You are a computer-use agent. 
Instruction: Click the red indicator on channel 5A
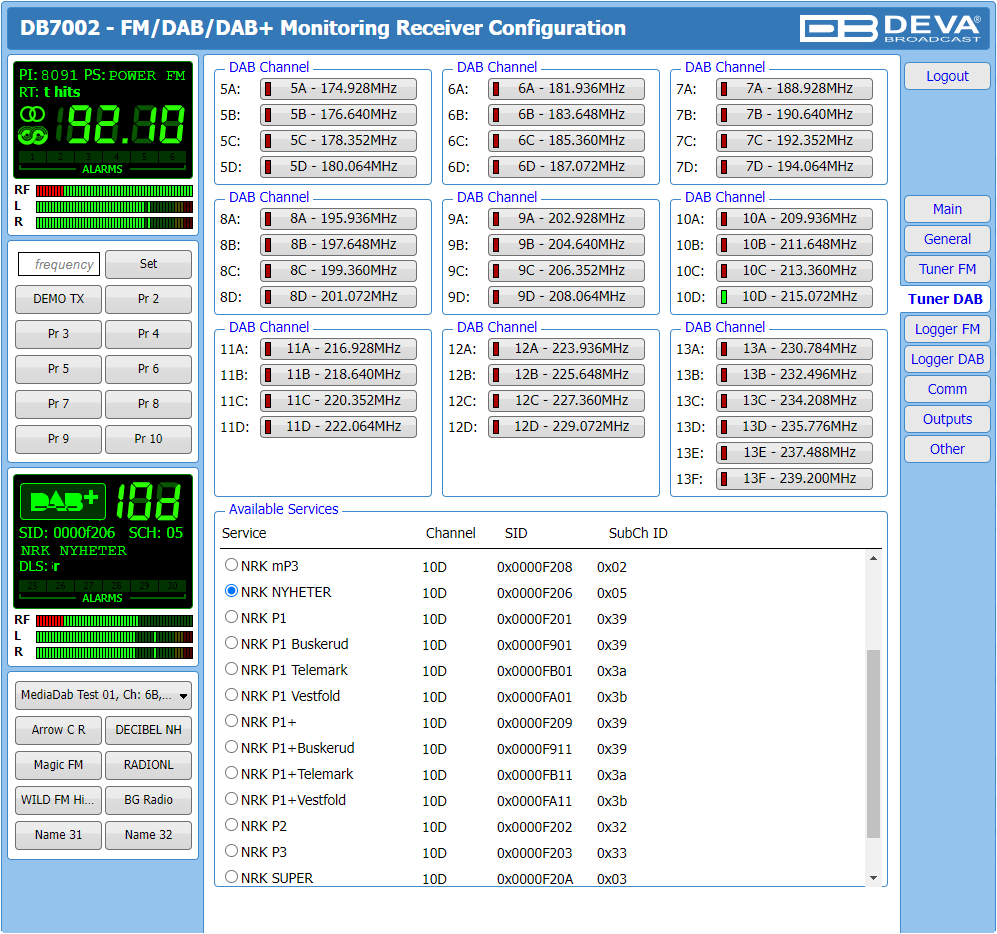coord(267,89)
